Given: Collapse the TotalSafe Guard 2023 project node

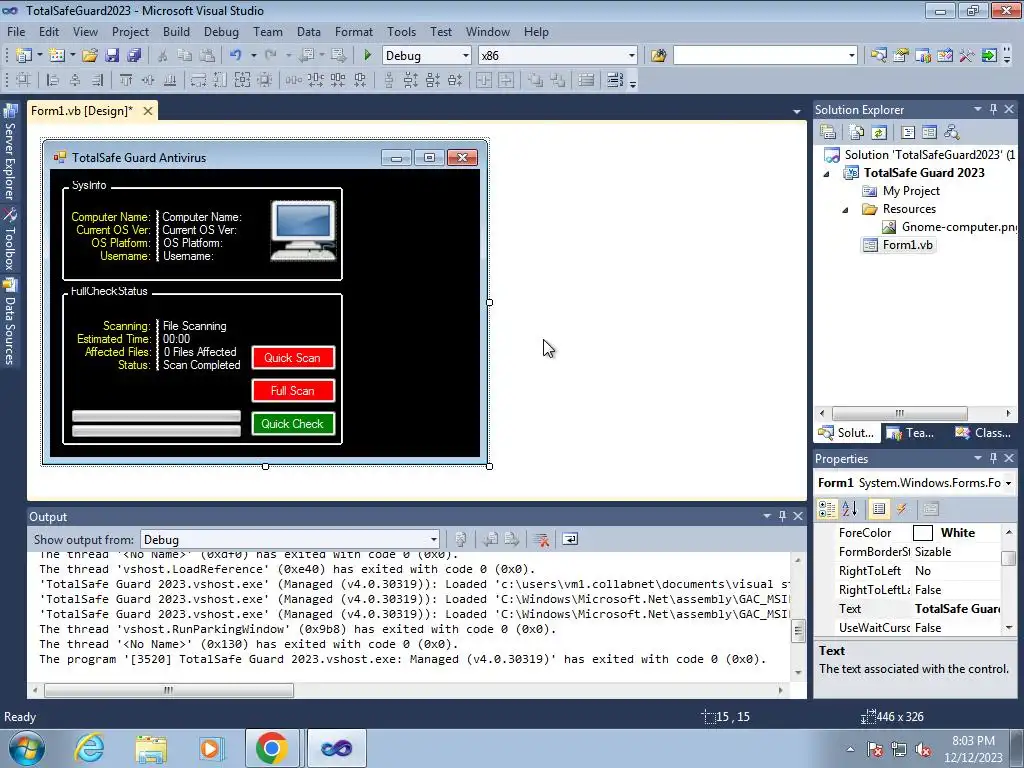Looking at the screenshot, I should click(x=826, y=174).
